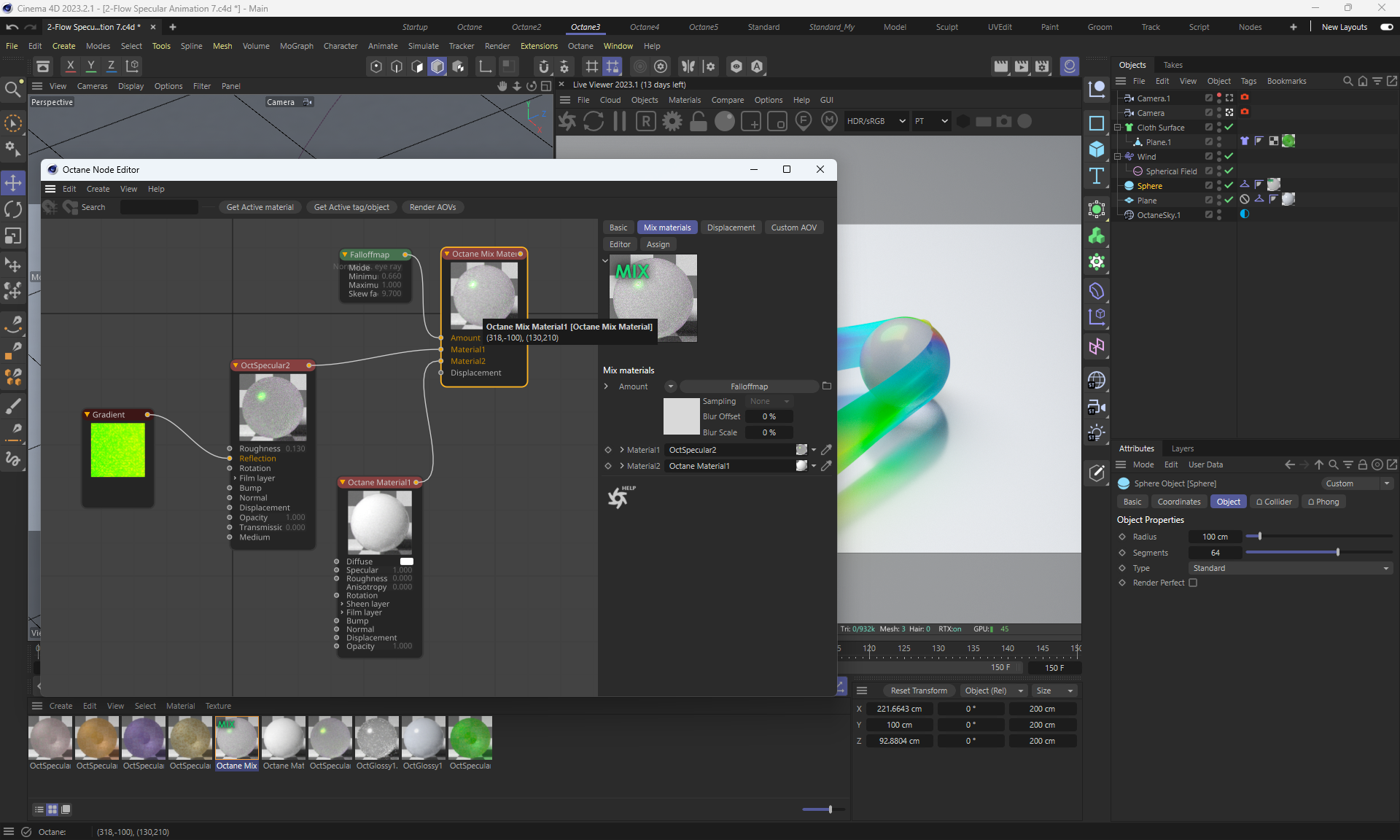Switch to the Displacement tab
Viewport: 1400px width, 840px height.
point(731,227)
